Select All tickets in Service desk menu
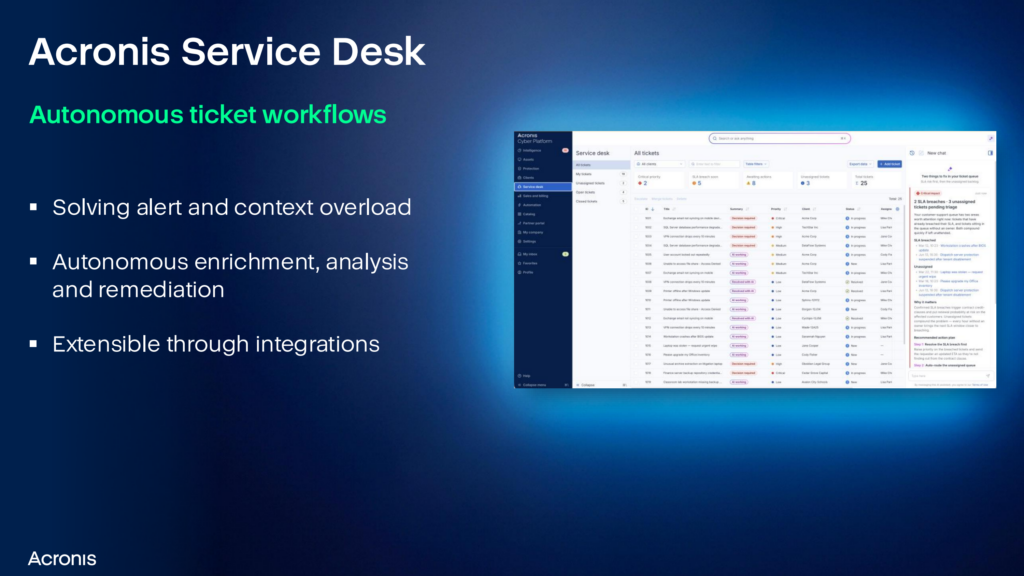1024x576 pixels. [601, 165]
